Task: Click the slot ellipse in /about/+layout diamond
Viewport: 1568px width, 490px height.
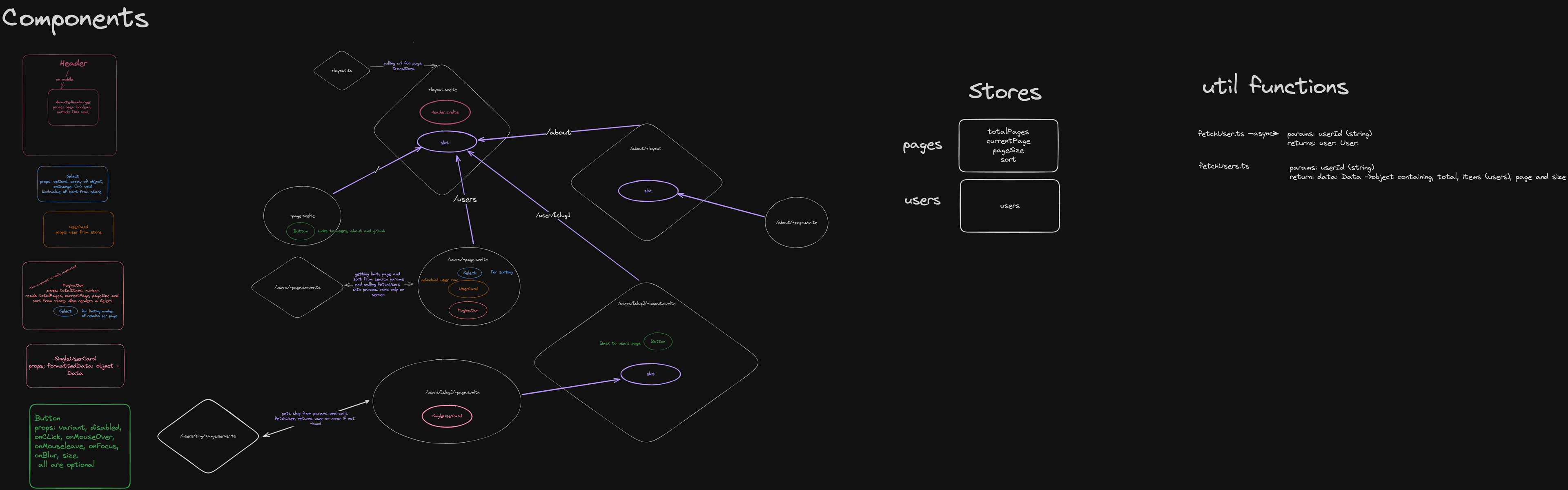Action: (x=648, y=191)
